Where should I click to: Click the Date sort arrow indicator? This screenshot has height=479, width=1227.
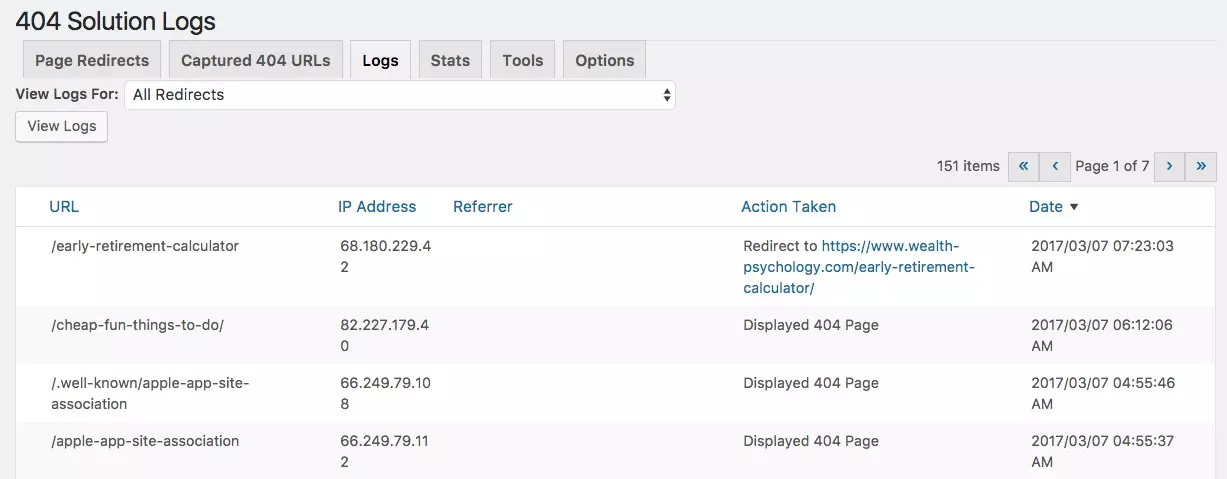[x=1074, y=207]
